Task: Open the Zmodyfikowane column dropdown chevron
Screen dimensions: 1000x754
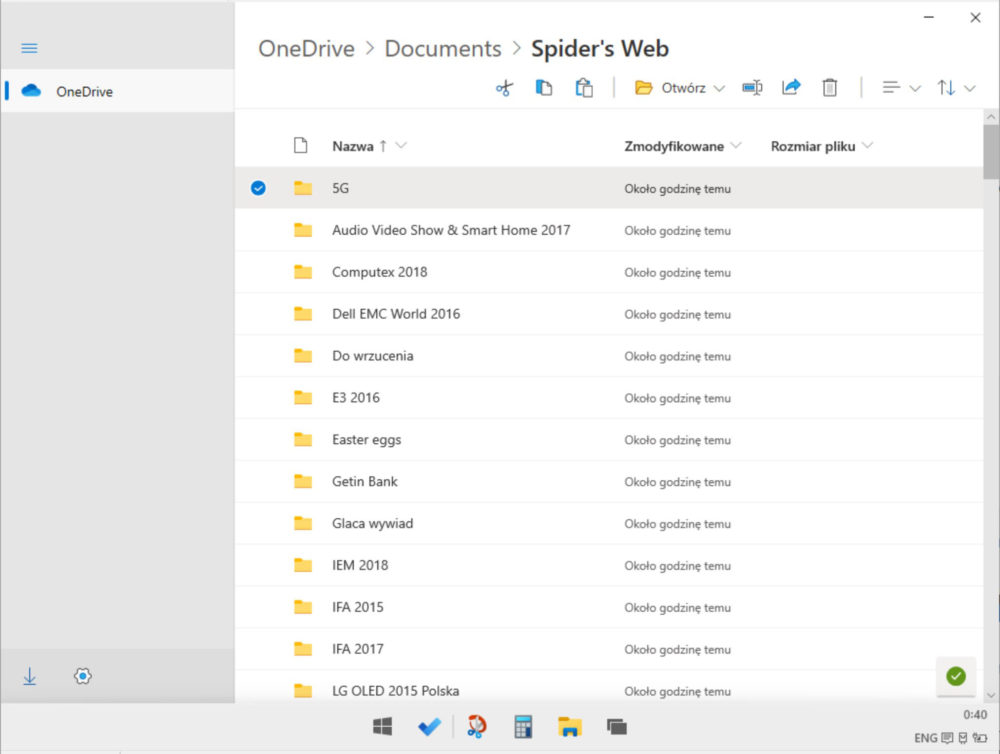Action: pos(736,145)
